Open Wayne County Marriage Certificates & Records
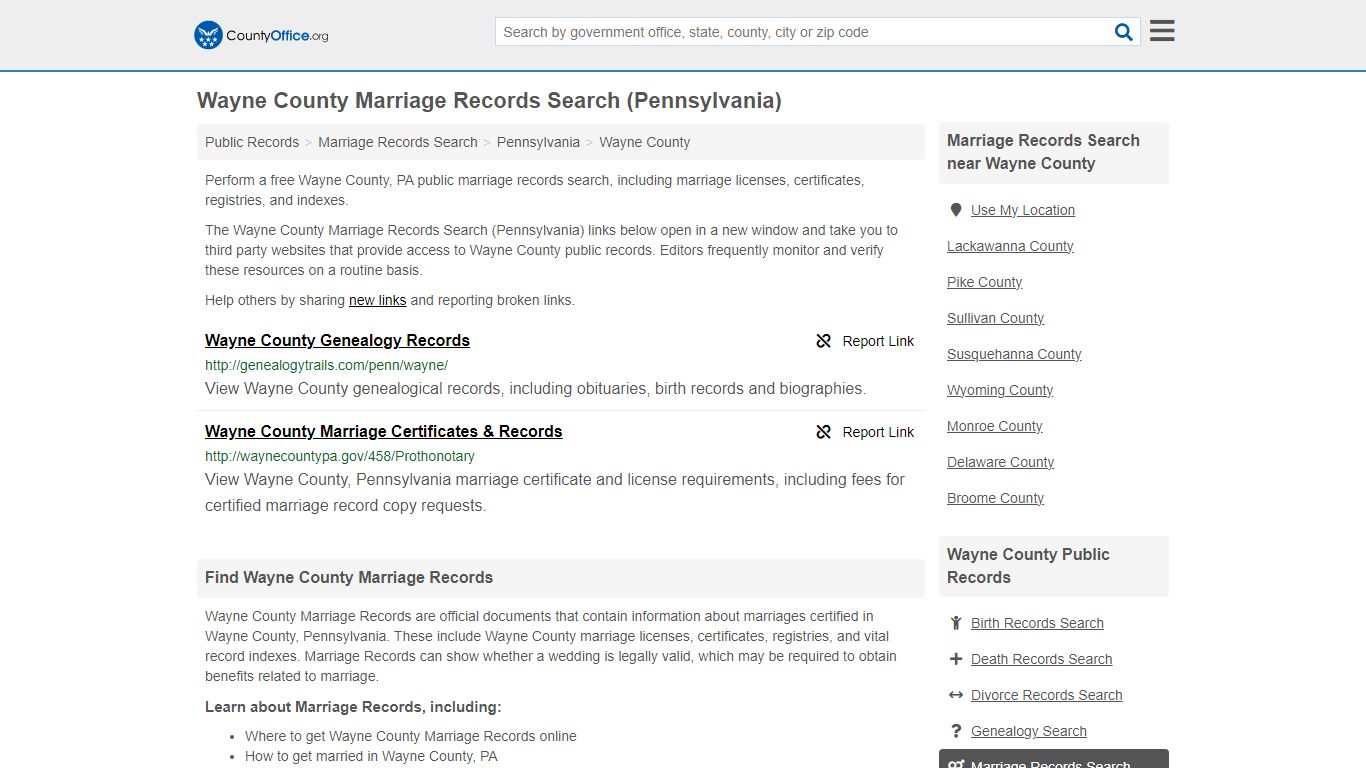1366x768 pixels. coord(384,431)
